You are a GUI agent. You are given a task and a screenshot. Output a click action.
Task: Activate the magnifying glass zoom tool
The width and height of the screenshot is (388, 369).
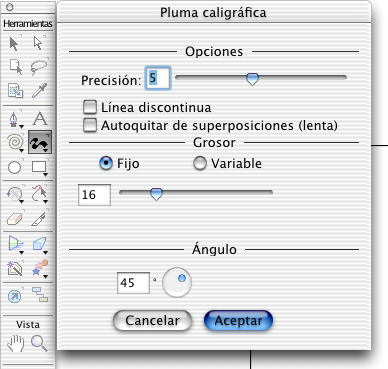[x=39, y=343]
